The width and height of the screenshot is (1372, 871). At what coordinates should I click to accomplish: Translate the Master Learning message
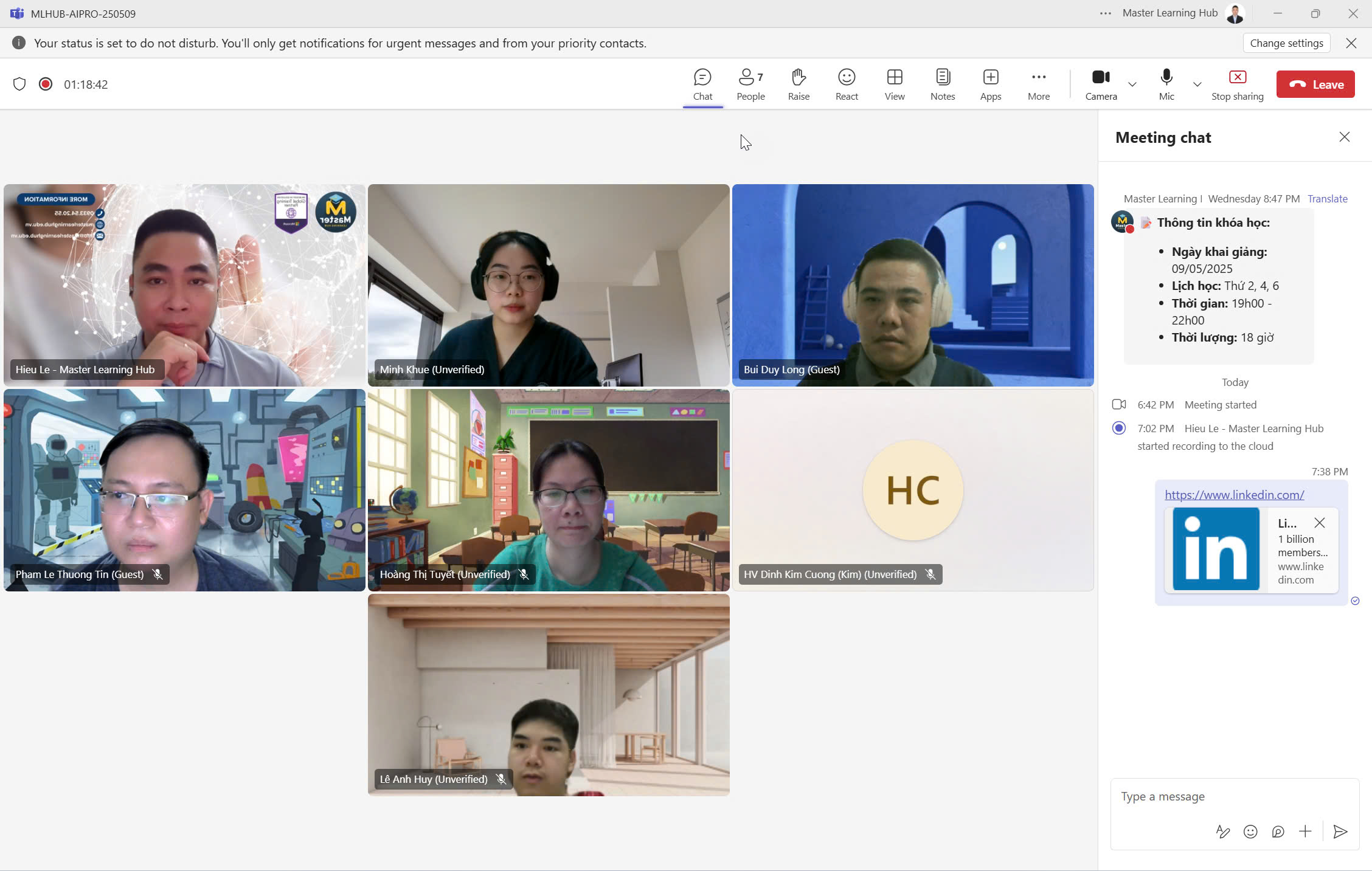[1328, 199]
